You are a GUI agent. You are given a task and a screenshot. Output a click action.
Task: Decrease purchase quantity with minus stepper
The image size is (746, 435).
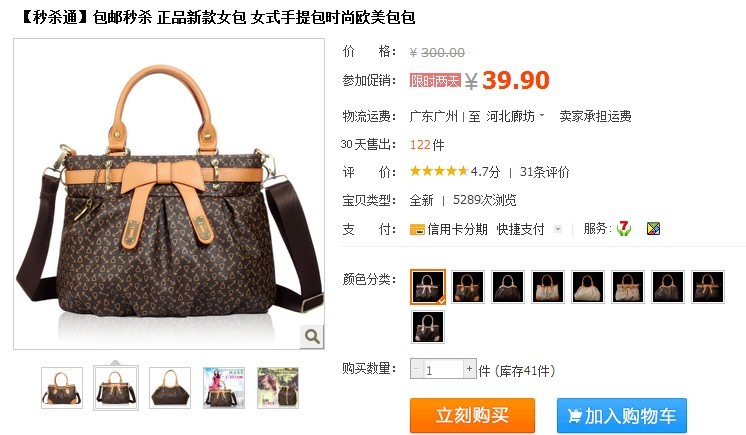point(417,369)
